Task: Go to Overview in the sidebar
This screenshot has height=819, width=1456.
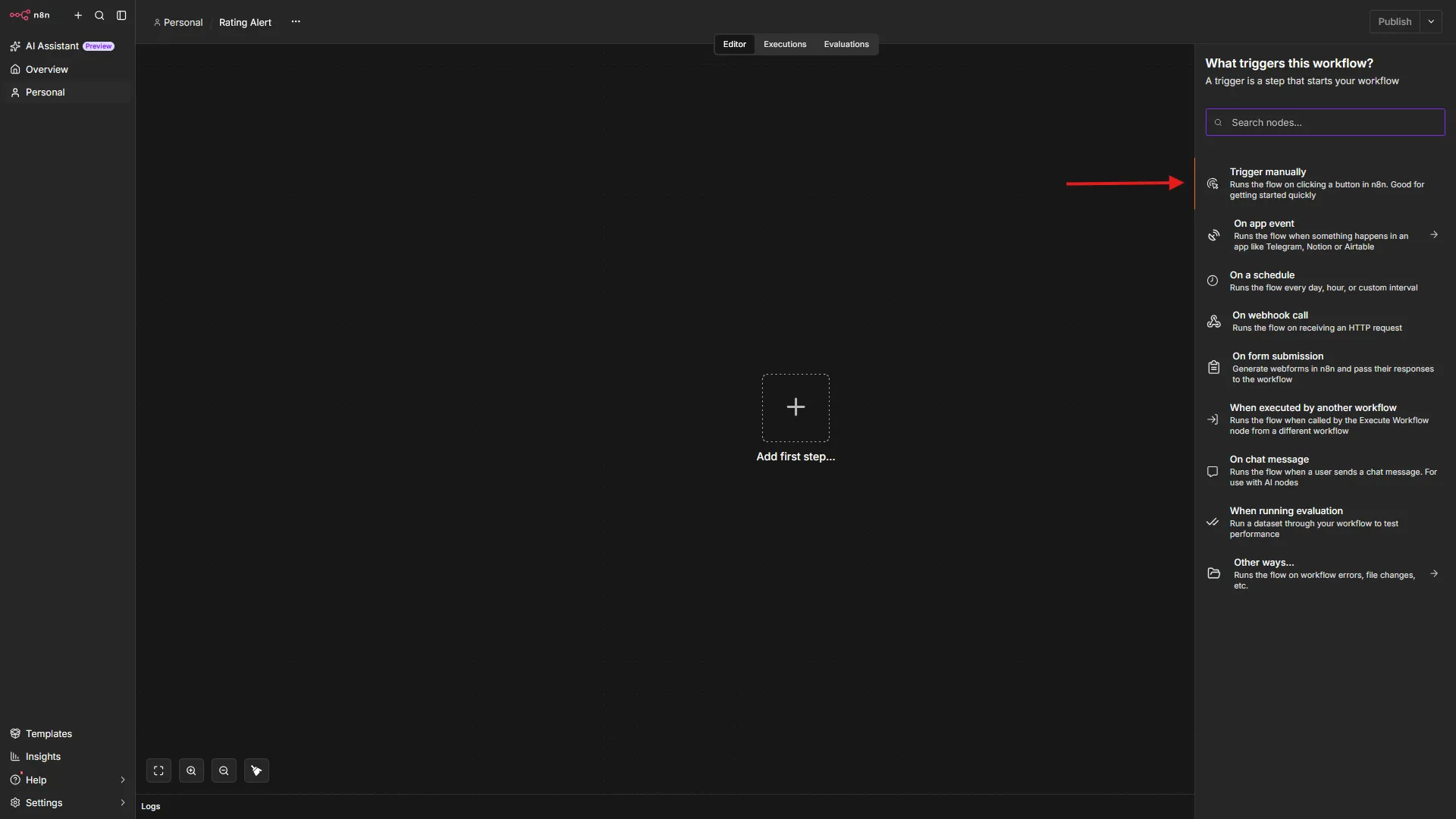Action: 67,69
